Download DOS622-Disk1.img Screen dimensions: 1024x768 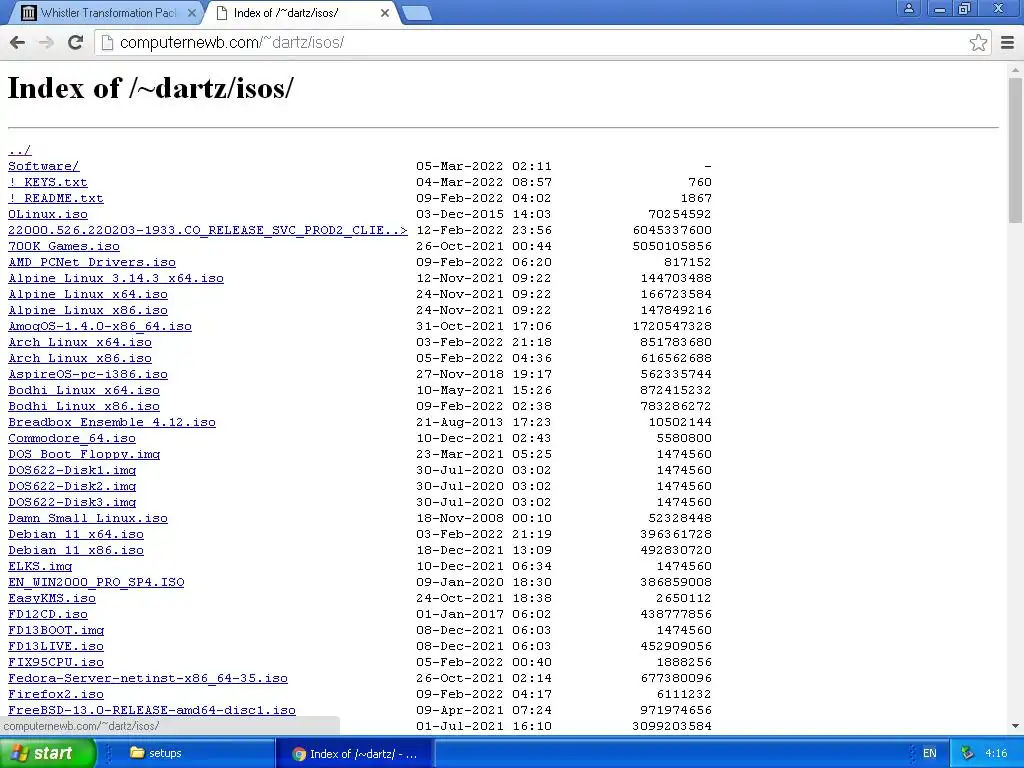[72, 470]
